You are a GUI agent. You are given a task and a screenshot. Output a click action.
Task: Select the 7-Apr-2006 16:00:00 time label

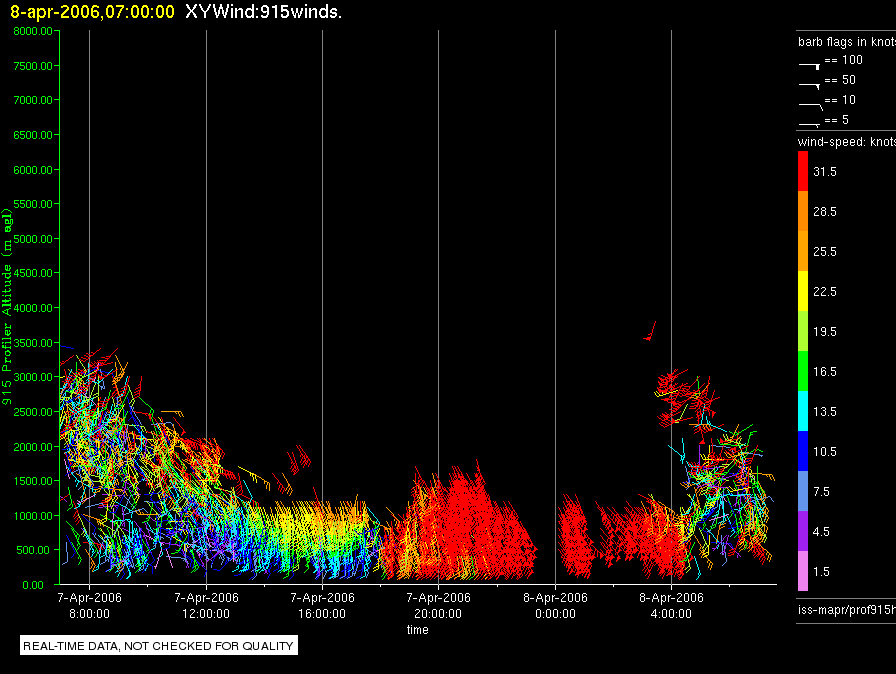point(322,605)
